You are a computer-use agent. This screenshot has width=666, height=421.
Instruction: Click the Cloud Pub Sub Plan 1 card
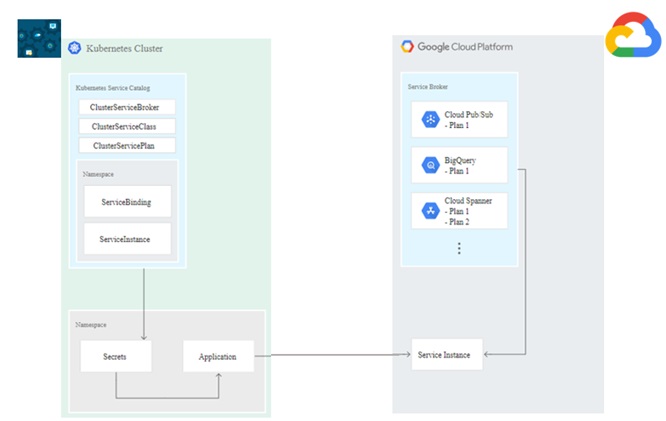(459, 119)
